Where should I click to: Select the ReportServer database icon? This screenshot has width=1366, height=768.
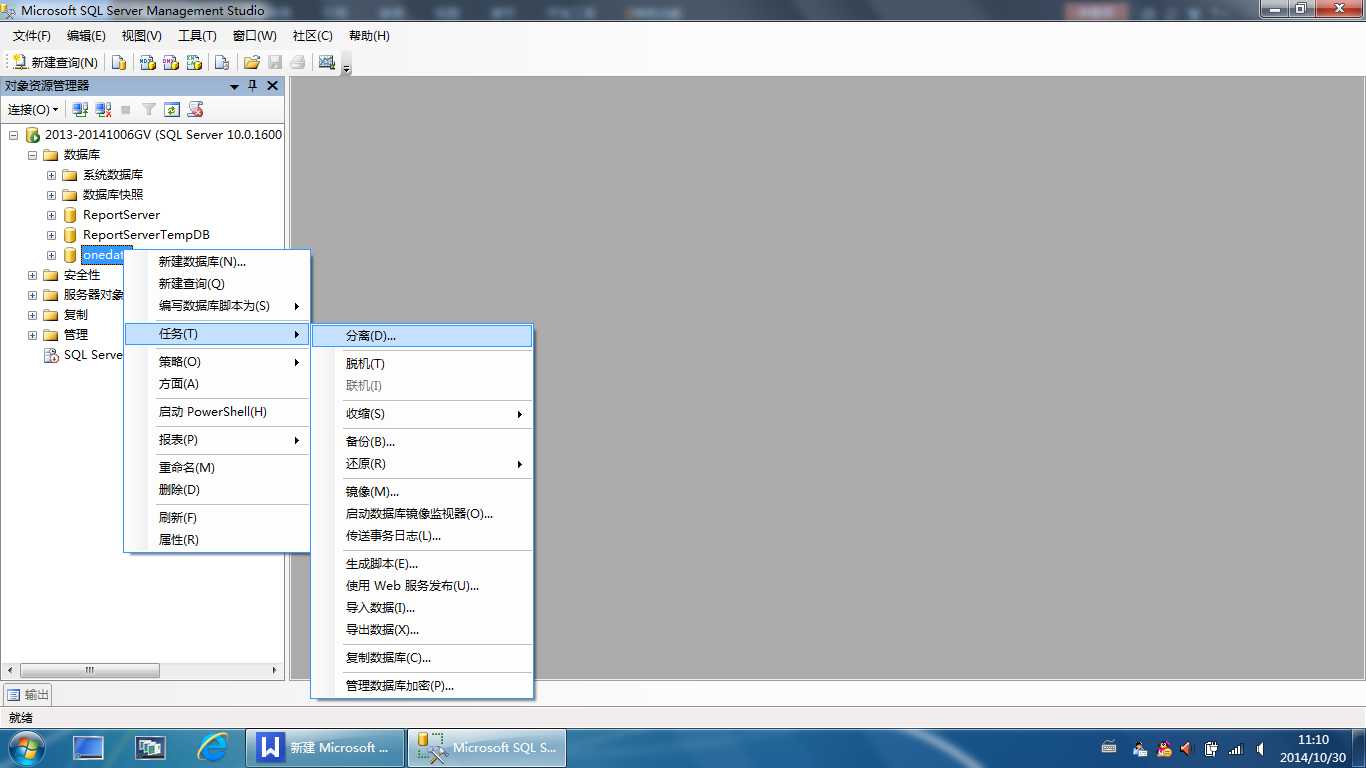click(x=70, y=215)
